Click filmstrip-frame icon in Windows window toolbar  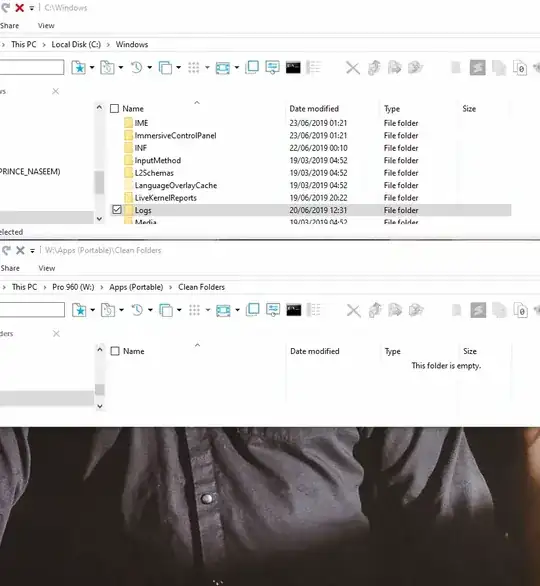click(x=223, y=68)
